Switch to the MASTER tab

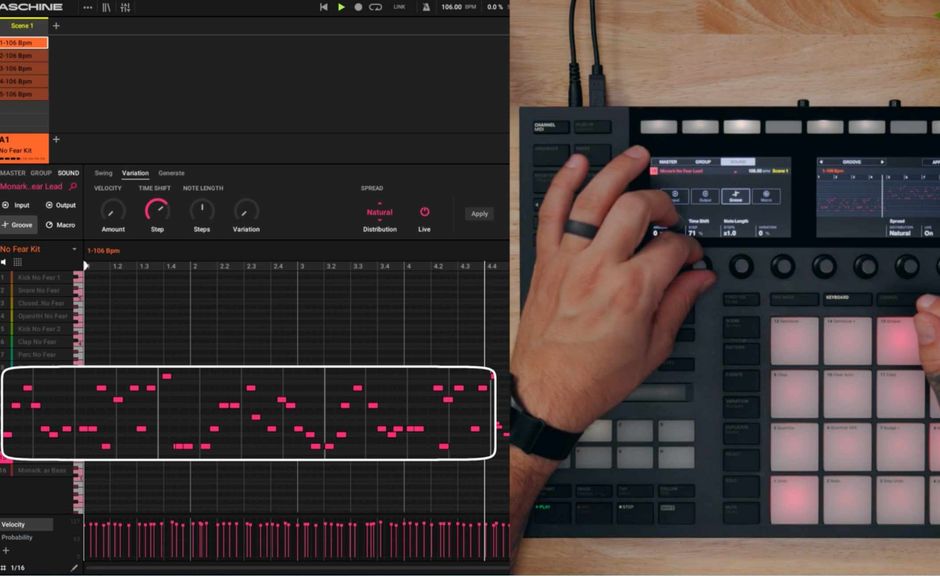(13, 173)
